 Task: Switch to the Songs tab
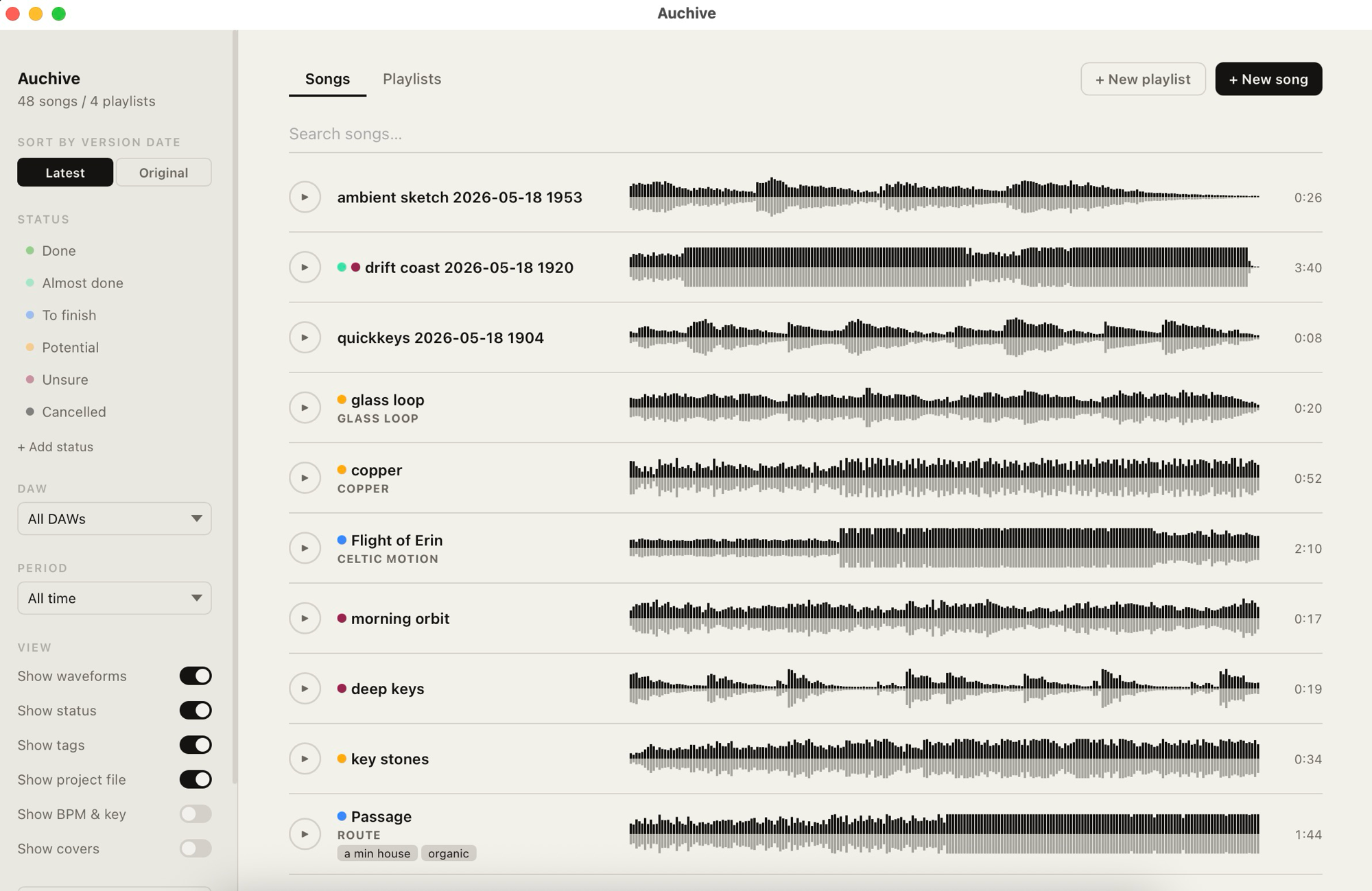(327, 79)
